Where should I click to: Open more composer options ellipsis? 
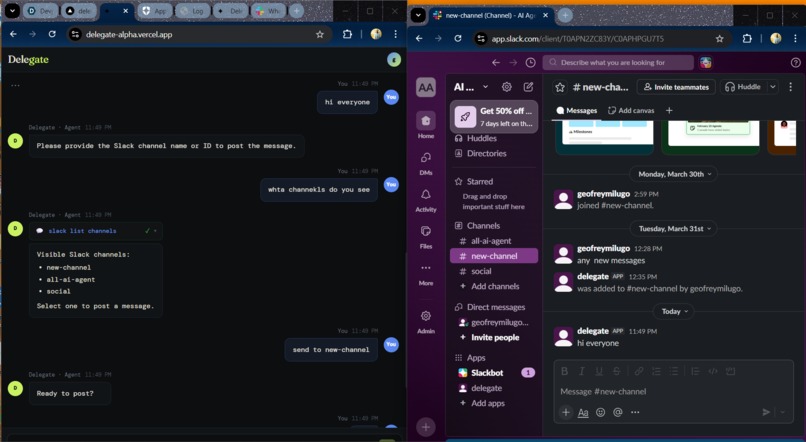pyautogui.click(x=635, y=412)
